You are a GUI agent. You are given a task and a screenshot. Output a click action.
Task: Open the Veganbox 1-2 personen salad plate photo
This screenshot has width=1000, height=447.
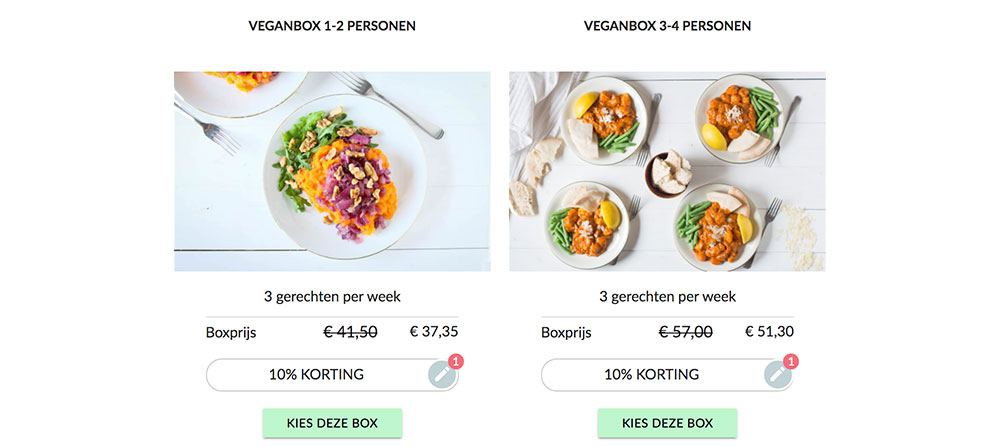tap(332, 171)
